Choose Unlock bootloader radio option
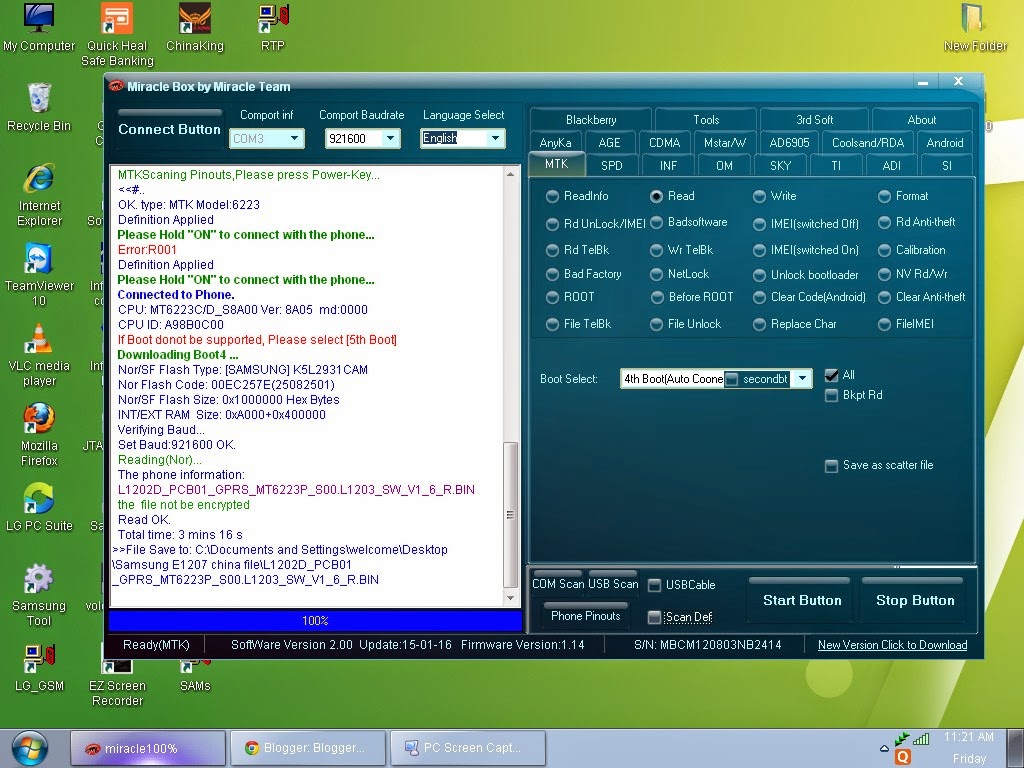The height and width of the screenshot is (768, 1024). coord(759,275)
